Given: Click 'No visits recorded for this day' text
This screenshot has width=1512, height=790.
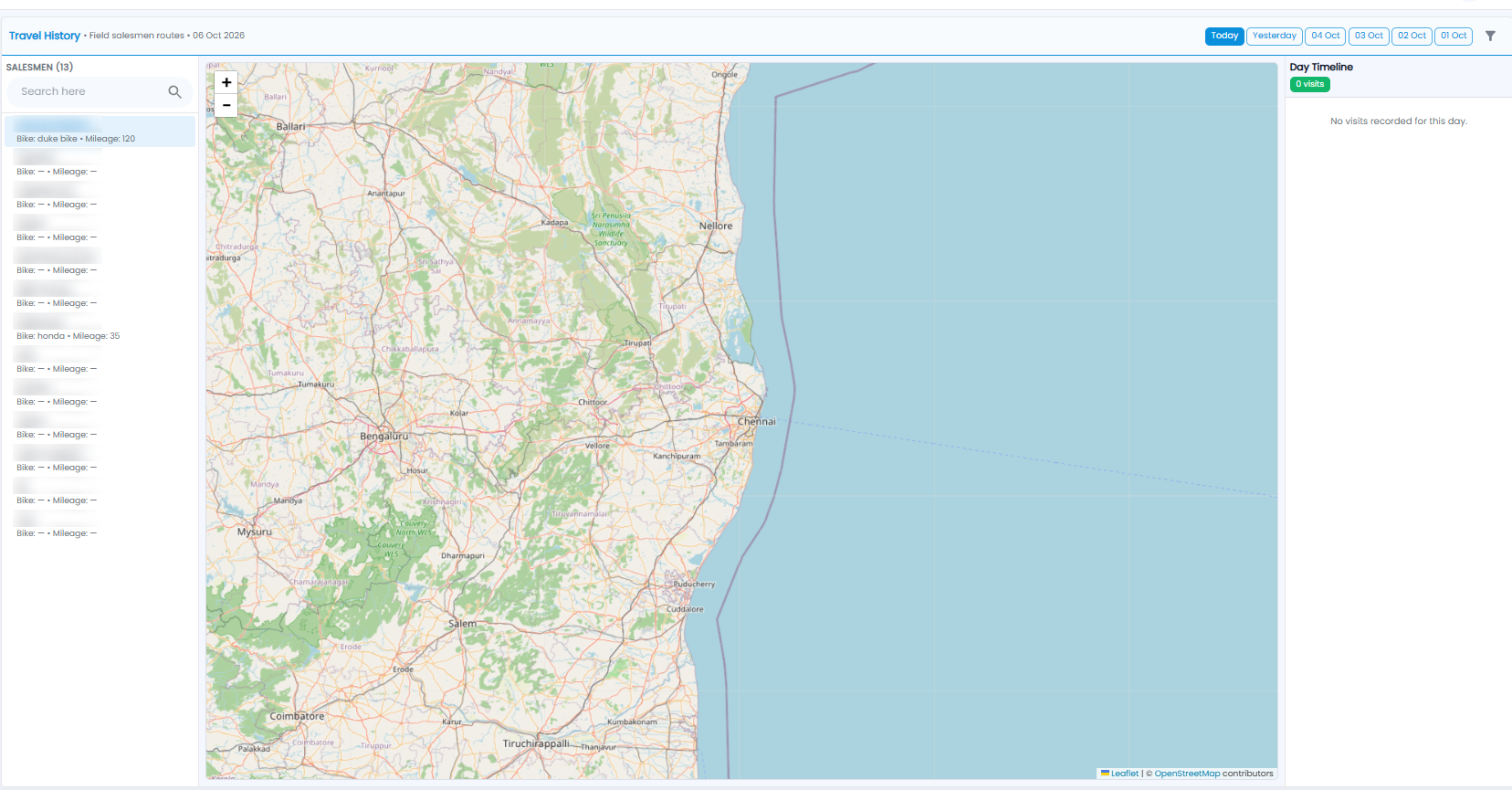Looking at the screenshot, I should (1398, 121).
